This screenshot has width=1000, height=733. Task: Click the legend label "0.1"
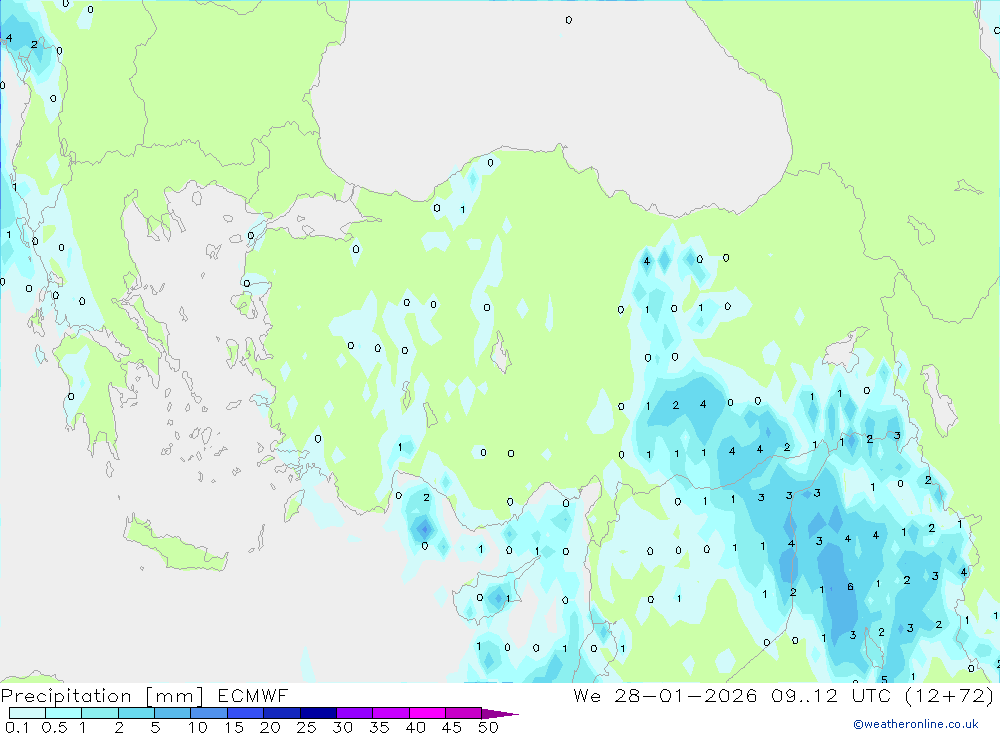pos(17,727)
